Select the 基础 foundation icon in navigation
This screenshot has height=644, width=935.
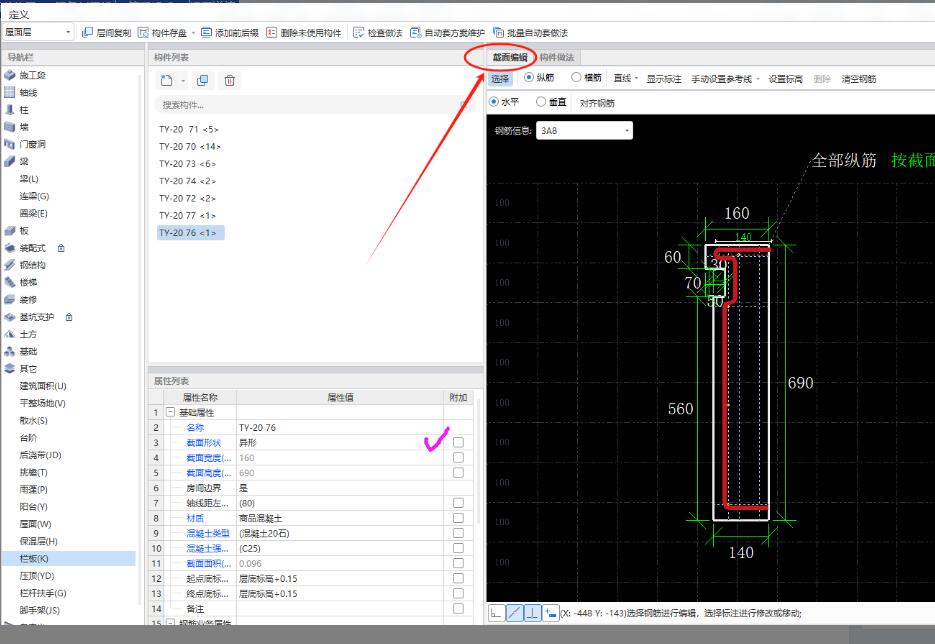pyautogui.click(x=10, y=351)
